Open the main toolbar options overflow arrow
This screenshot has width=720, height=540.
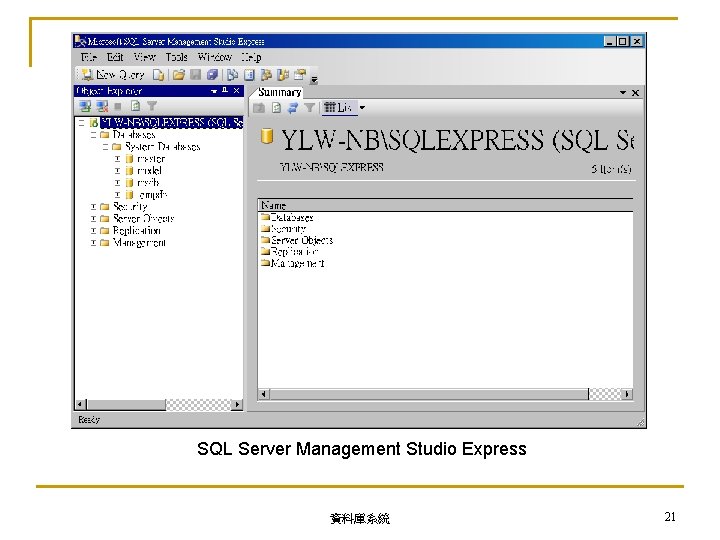point(314,80)
